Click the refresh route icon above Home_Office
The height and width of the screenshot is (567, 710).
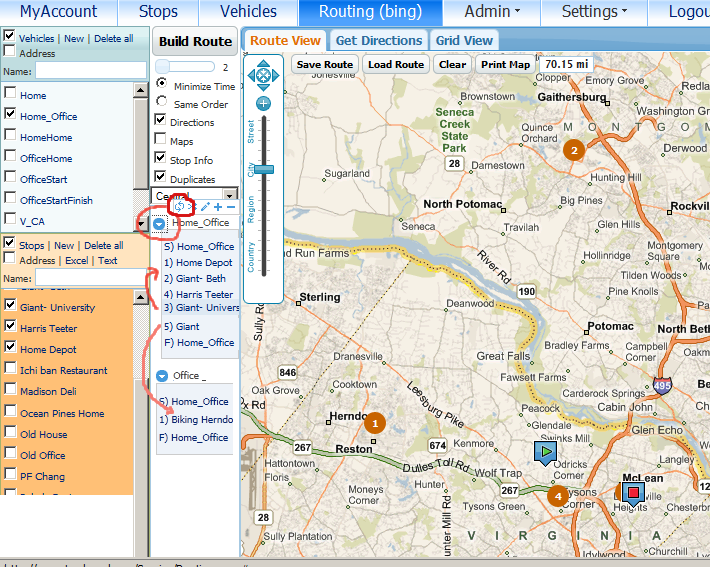pyautogui.click(x=179, y=207)
